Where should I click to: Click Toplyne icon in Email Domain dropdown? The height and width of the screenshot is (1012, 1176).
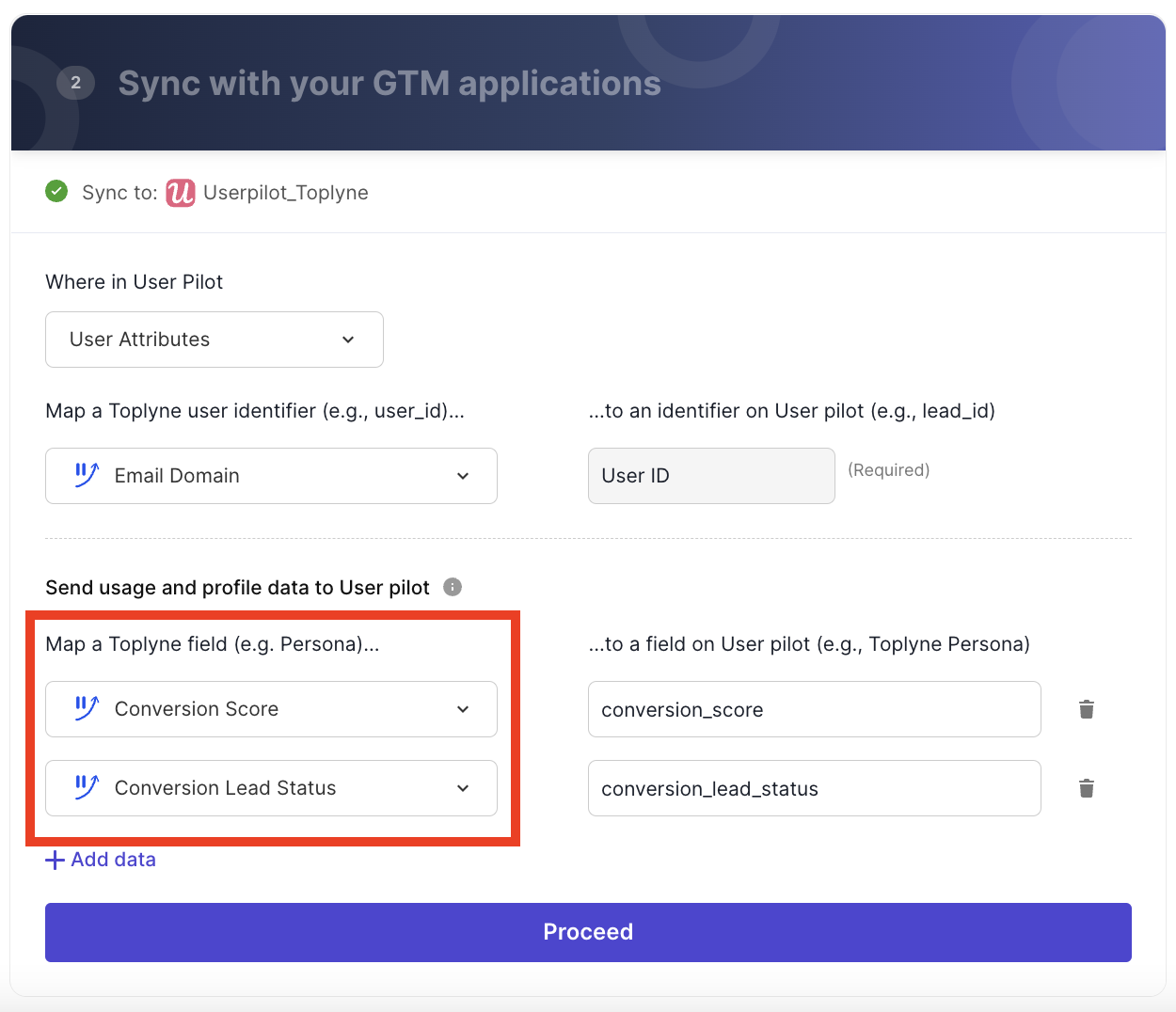pyautogui.click(x=87, y=475)
